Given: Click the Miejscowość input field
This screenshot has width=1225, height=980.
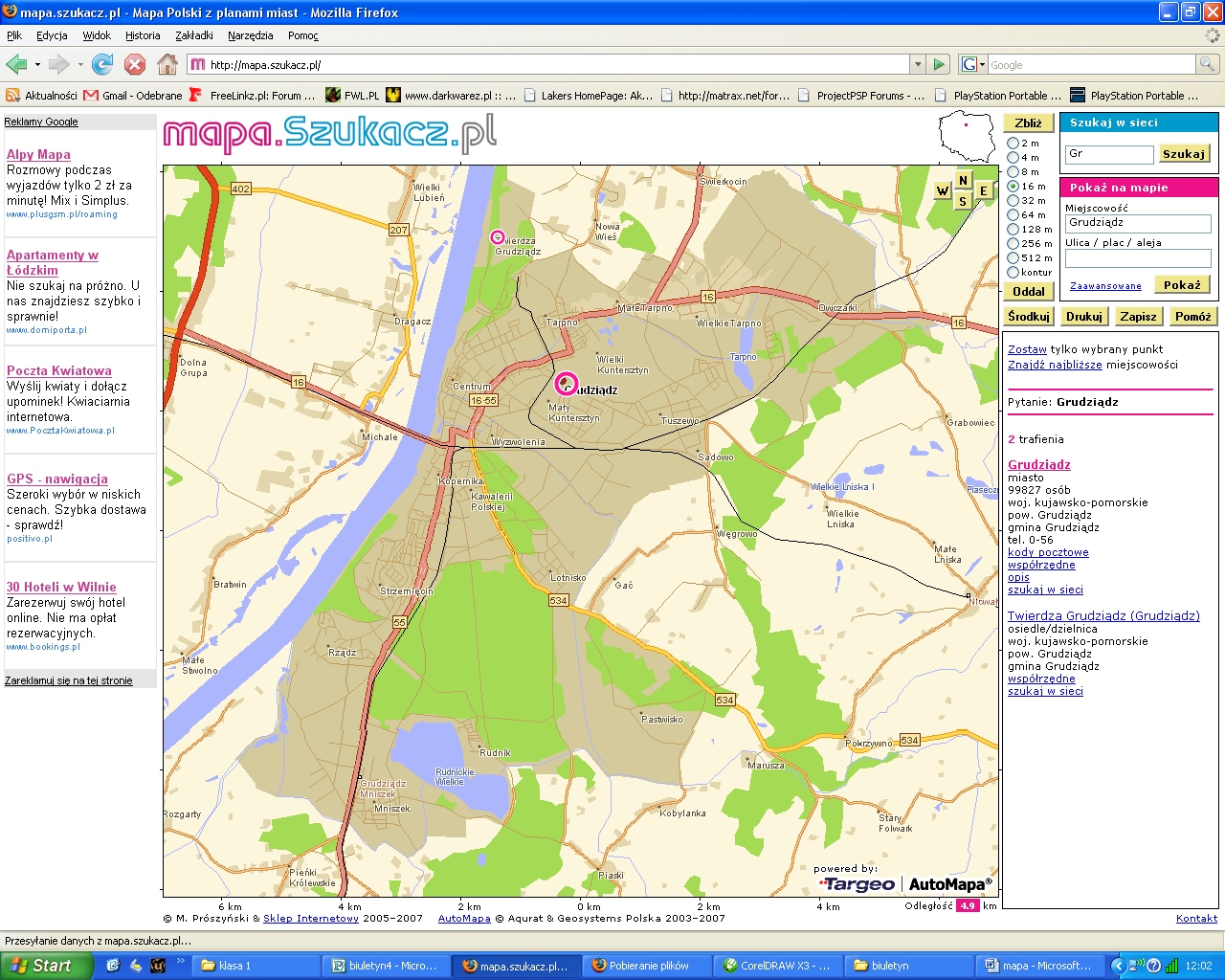Looking at the screenshot, I should coord(1138,223).
